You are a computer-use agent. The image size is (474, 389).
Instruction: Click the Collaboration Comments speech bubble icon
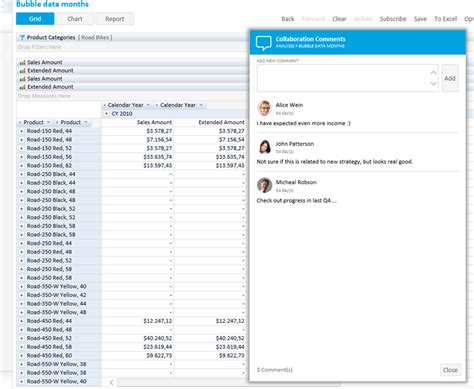[x=263, y=43]
